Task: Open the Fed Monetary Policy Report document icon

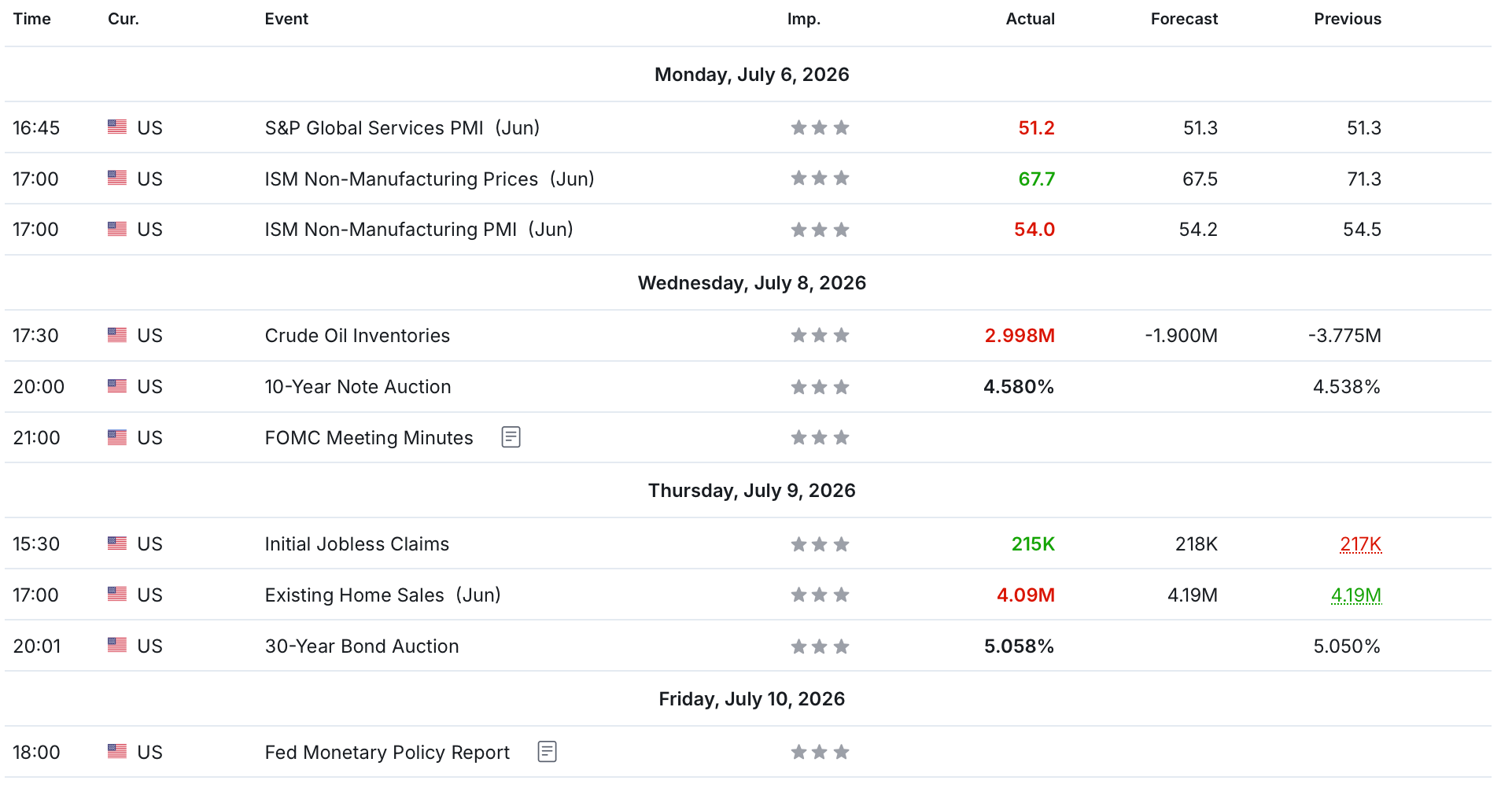Action: tap(547, 752)
